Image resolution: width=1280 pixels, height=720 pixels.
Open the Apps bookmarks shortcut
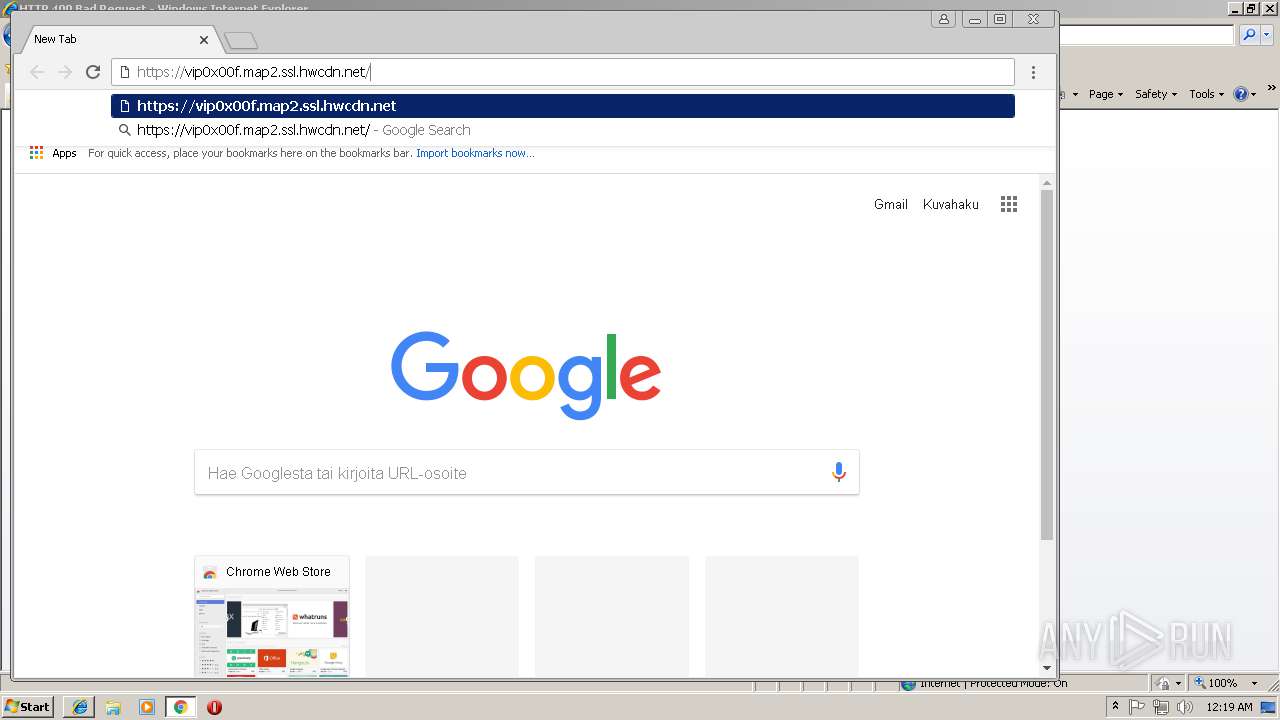(x=53, y=153)
